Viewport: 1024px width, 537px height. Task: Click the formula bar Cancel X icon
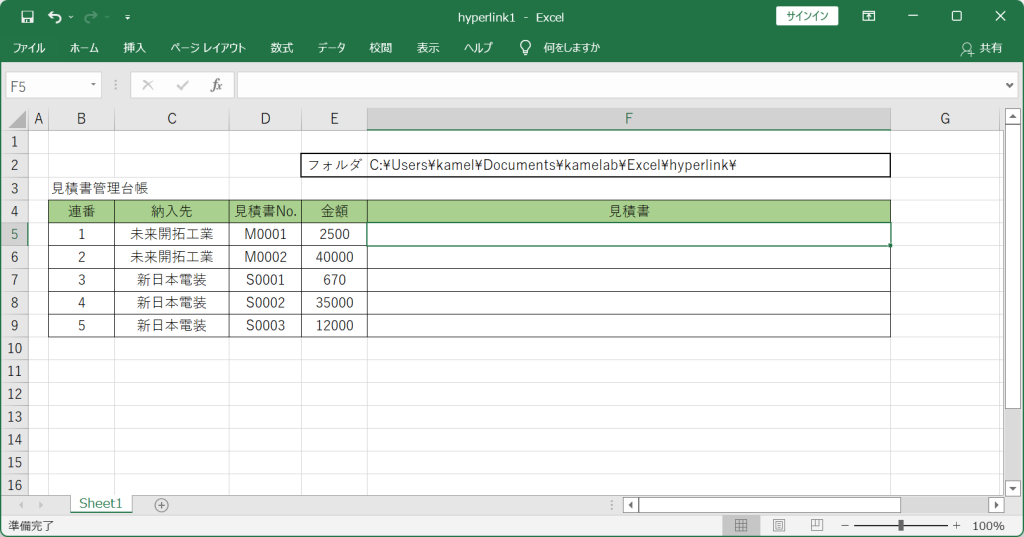click(x=148, y=85)
